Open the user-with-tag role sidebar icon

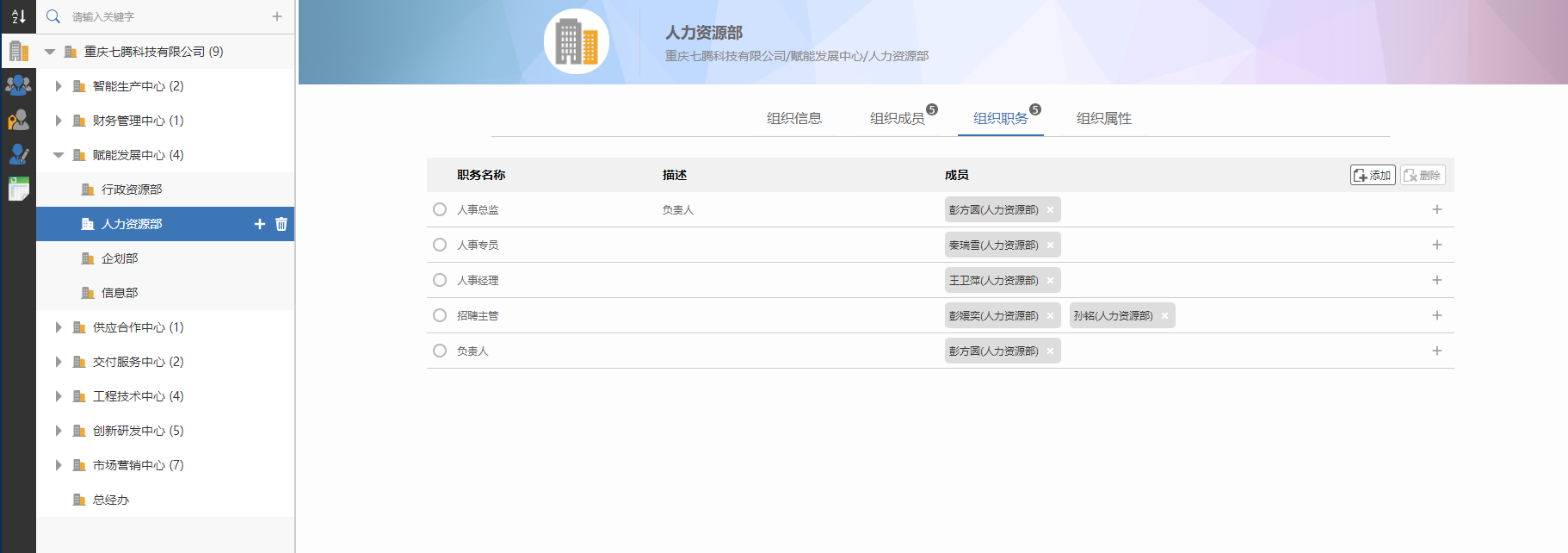(x=18, y=120)
